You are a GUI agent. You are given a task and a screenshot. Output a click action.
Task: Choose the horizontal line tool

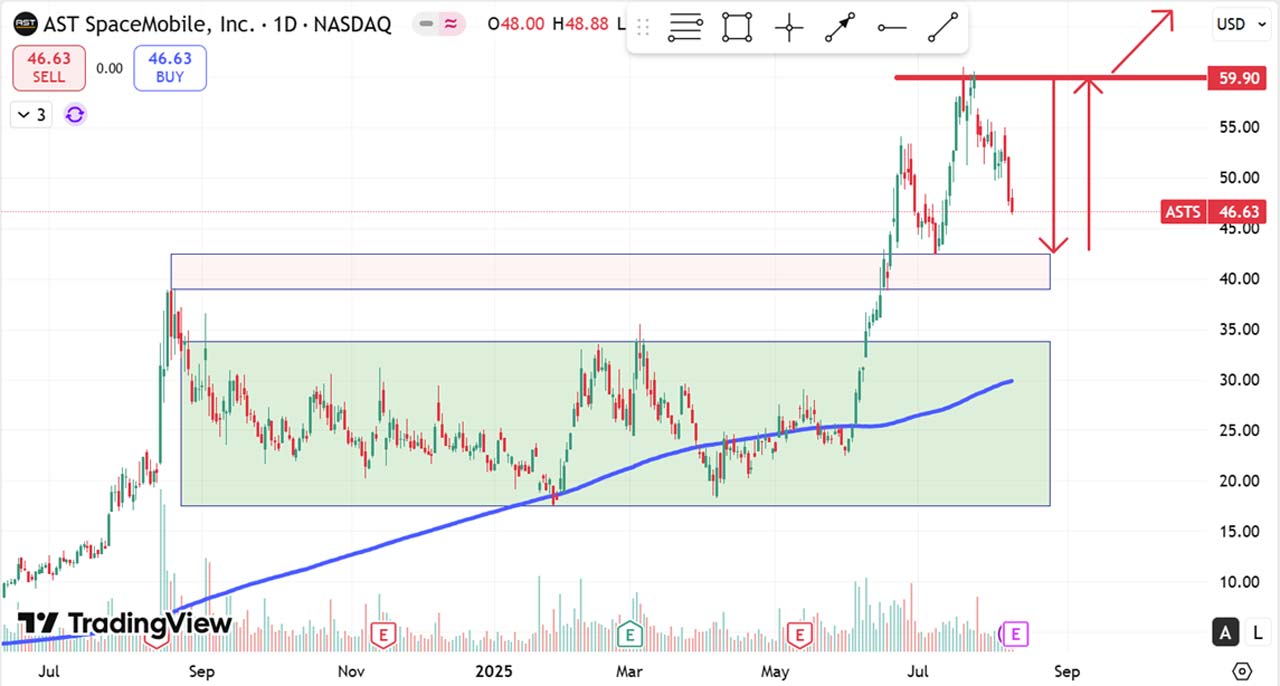coord(891,28)
